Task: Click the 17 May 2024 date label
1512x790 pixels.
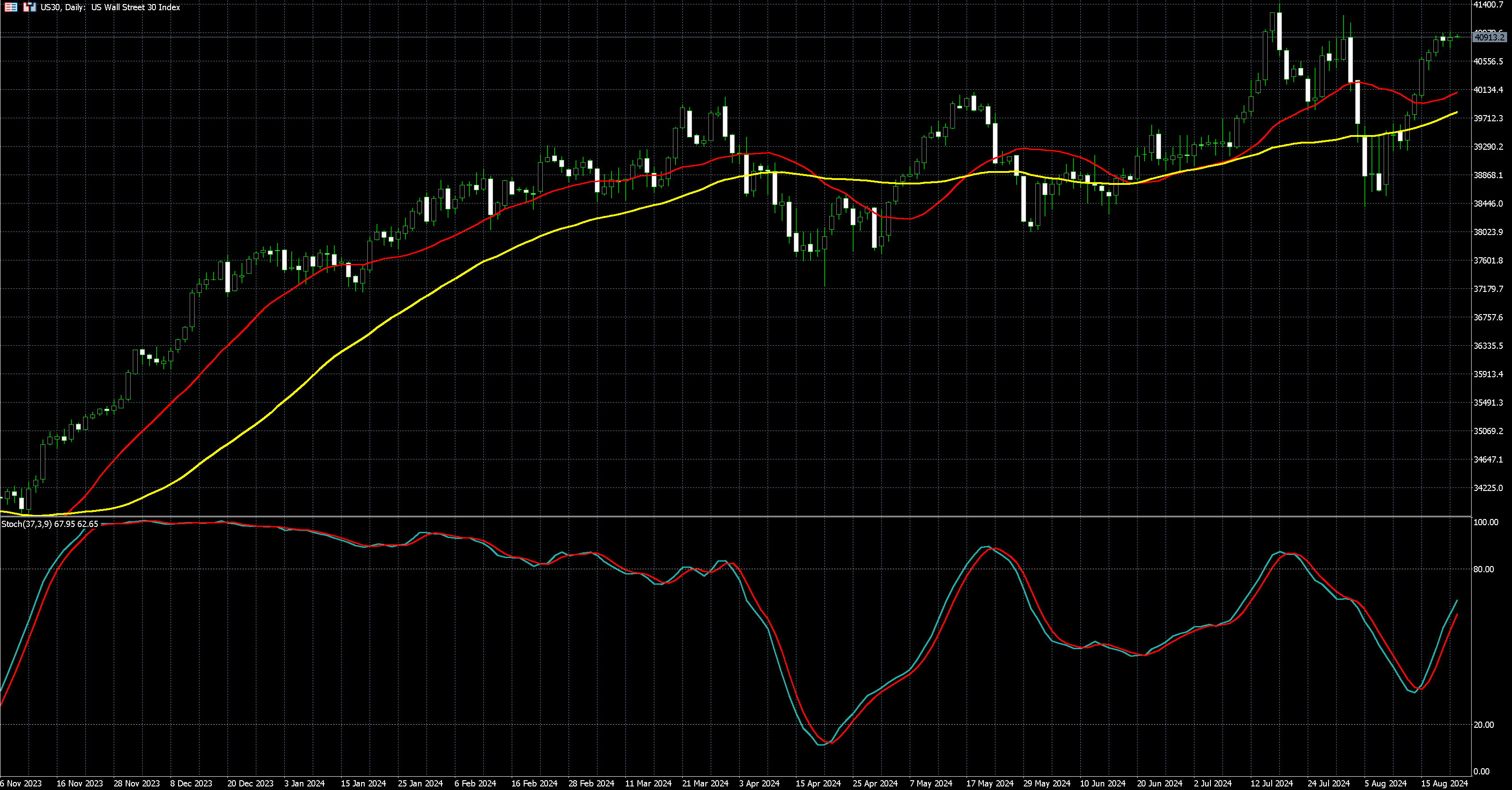Action: tap(990, 783)
